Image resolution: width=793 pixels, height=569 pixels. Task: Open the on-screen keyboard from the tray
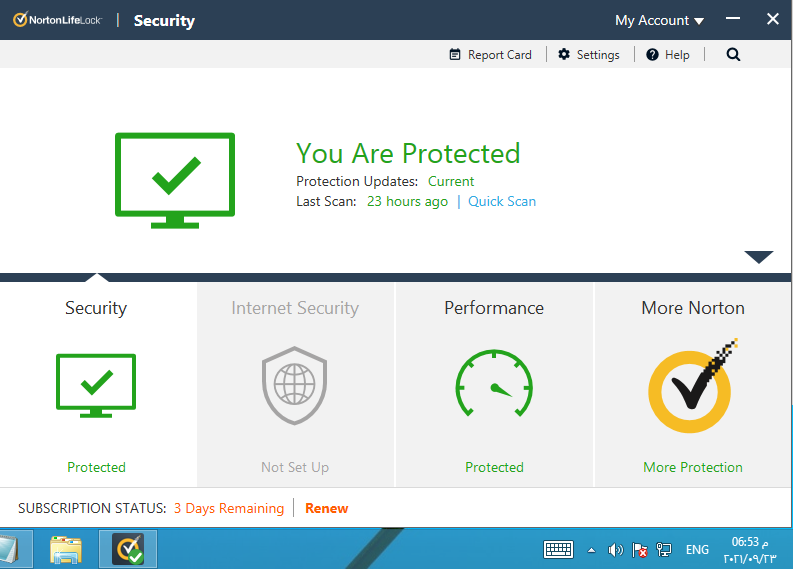click(558, 550)
